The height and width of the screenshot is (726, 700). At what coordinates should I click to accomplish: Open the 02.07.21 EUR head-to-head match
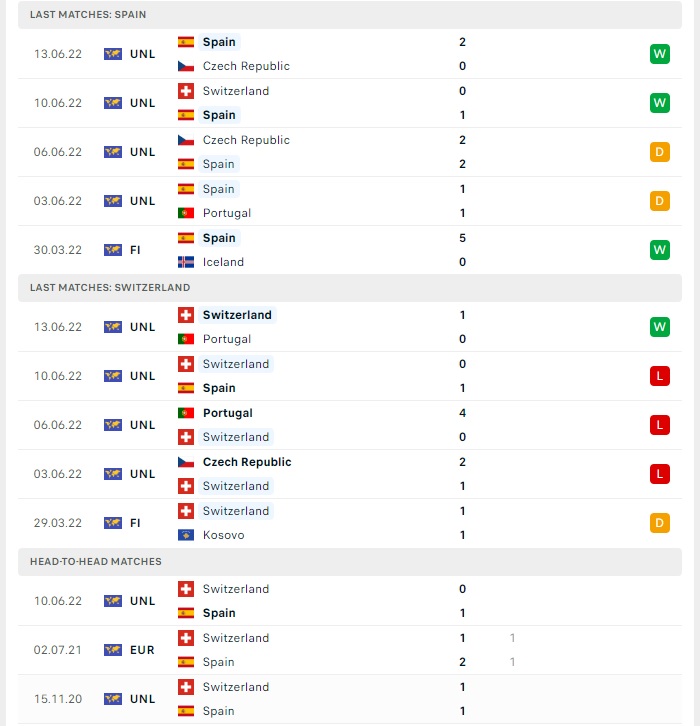[350, 650]
